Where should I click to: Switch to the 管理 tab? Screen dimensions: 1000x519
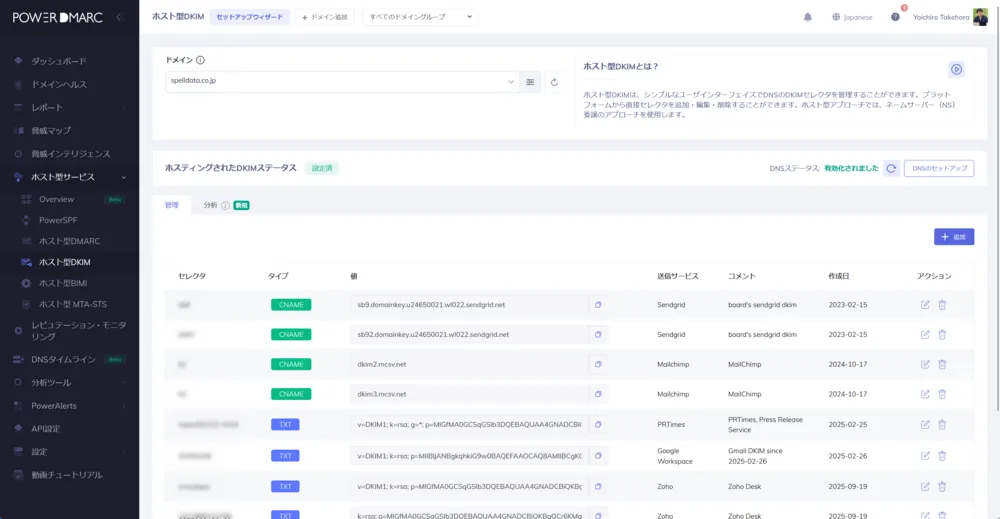point(172,205)
